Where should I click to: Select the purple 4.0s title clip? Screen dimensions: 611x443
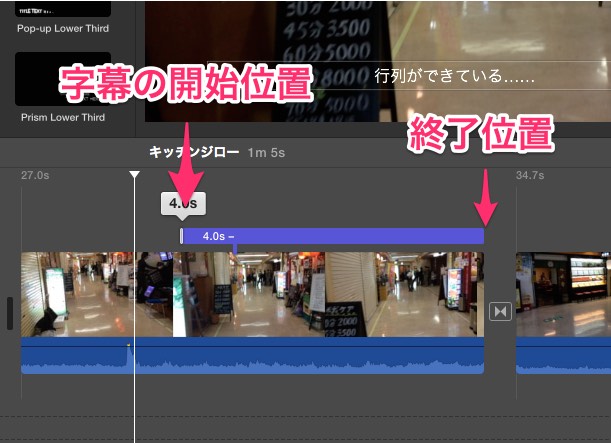(332, 236)
